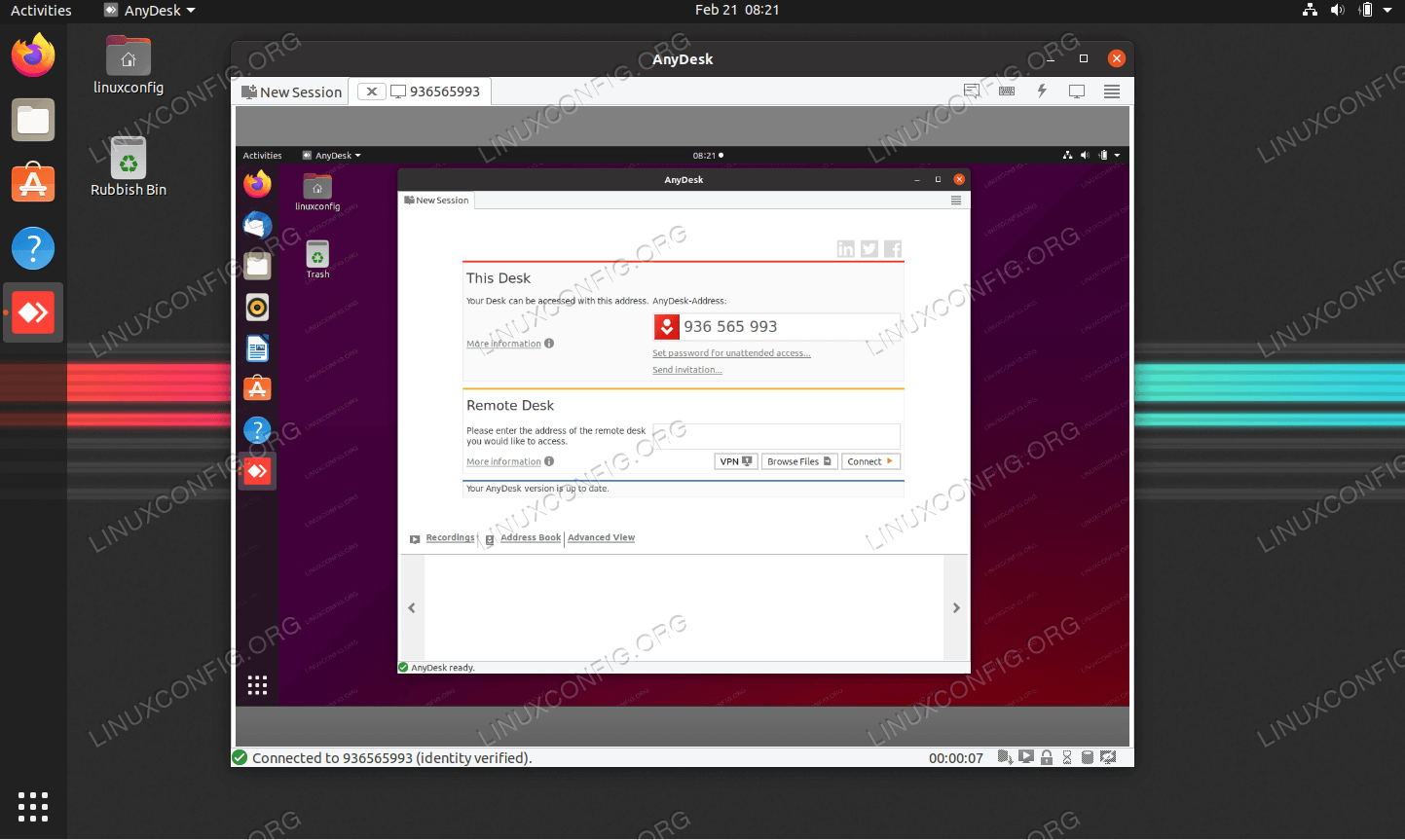Open remote desktop linuxconfig folder icon
Viewport: 1405px width, 840px height.
(x=317, y=192)
